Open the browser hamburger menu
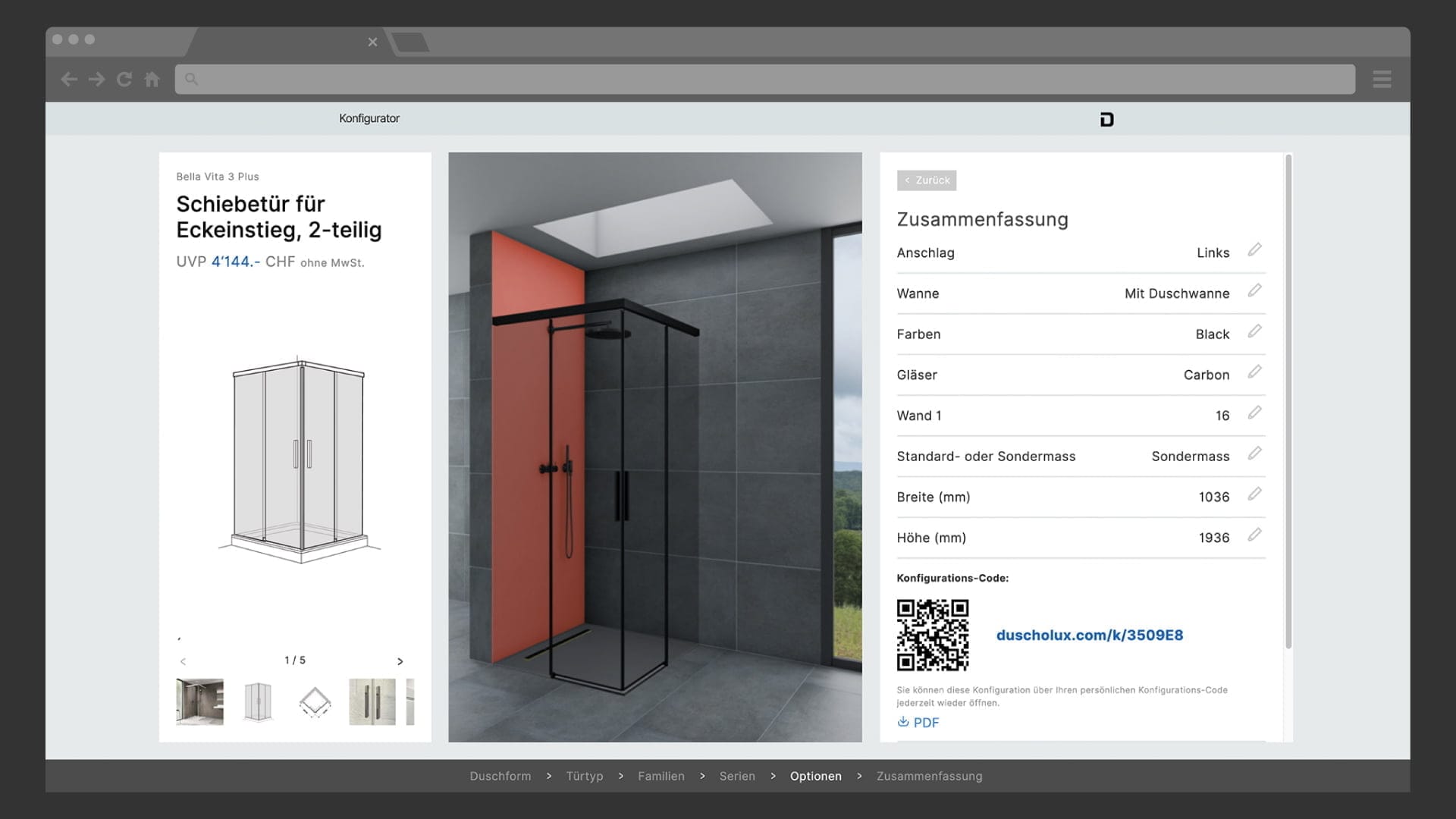This screenshot has height=819, width=1456. pyautogui.click(x=1381, y=79)
